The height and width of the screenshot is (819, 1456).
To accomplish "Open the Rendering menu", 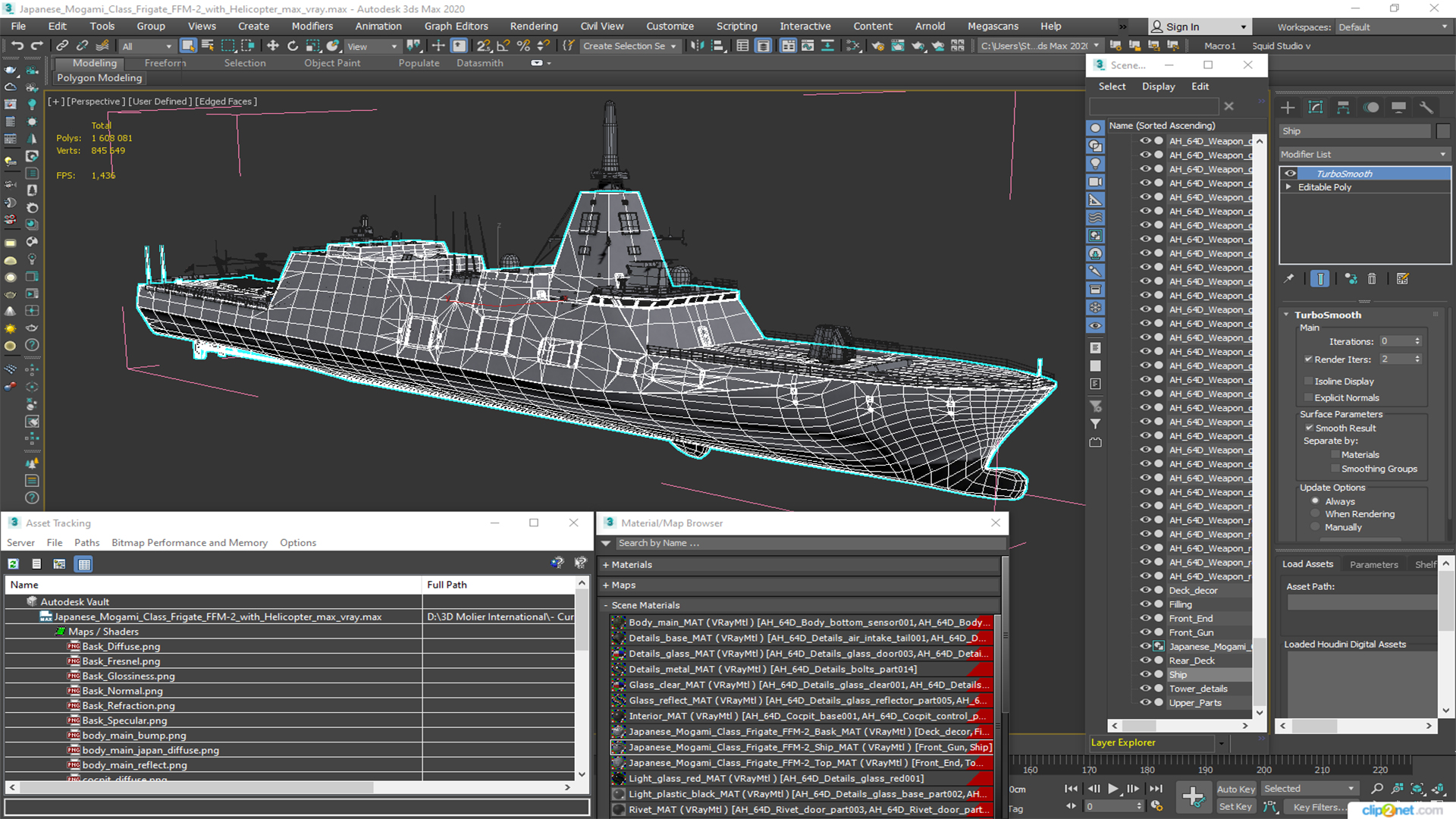I will [534, 26].
